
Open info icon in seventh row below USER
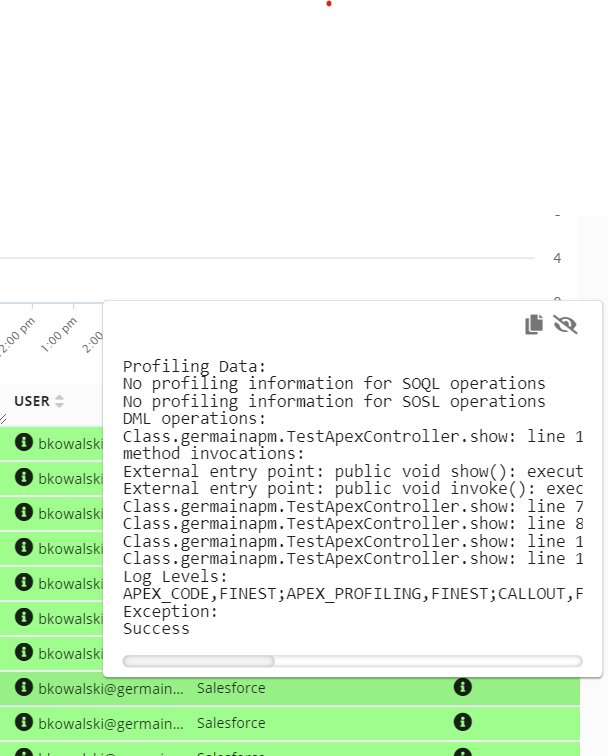coord(24,653)
